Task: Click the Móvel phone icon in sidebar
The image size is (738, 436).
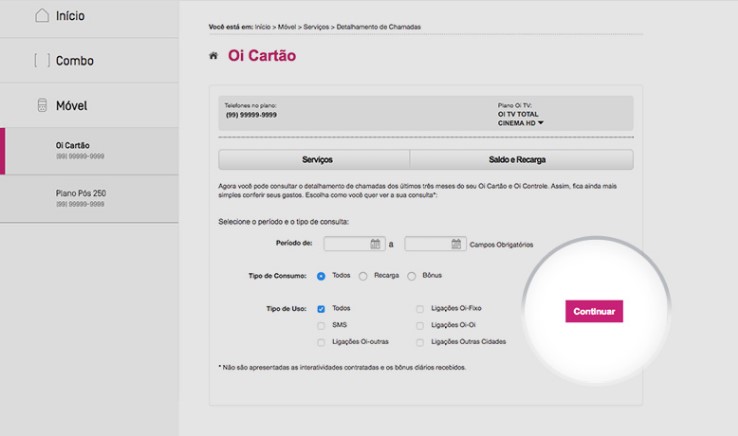Action: (x=42, y=105)
